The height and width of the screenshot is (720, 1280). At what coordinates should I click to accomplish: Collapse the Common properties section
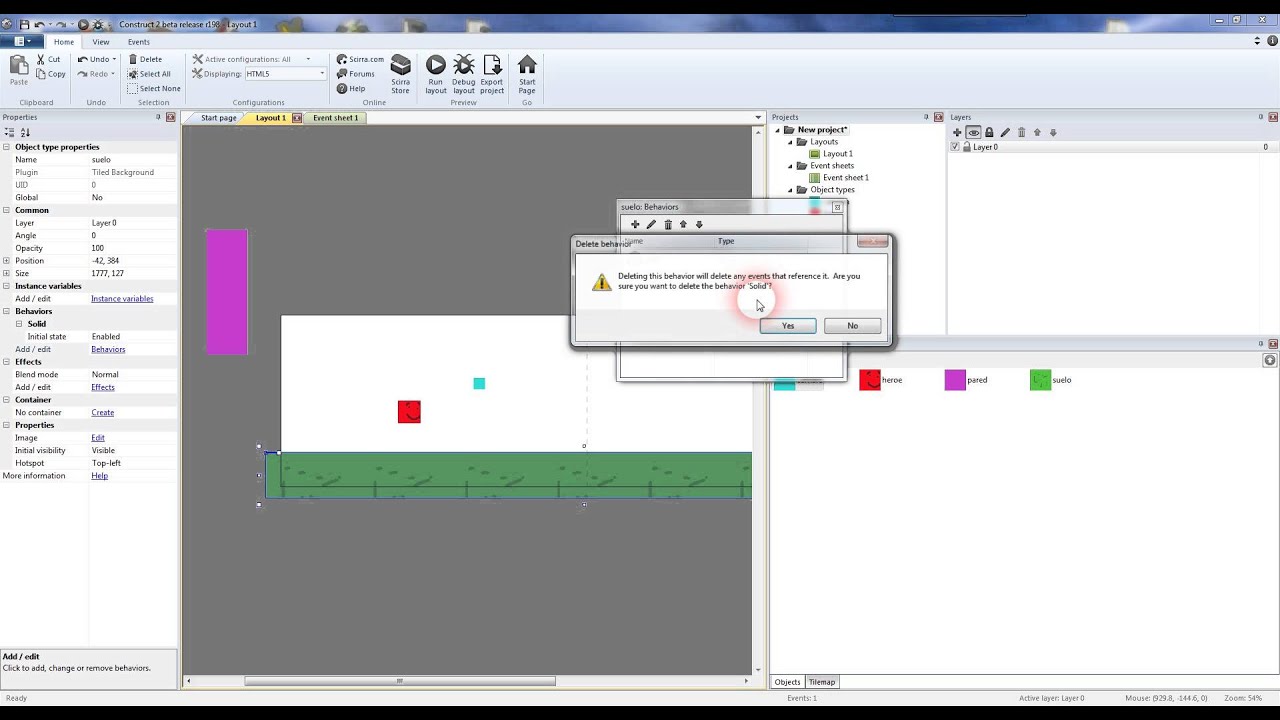click(7, 210)
